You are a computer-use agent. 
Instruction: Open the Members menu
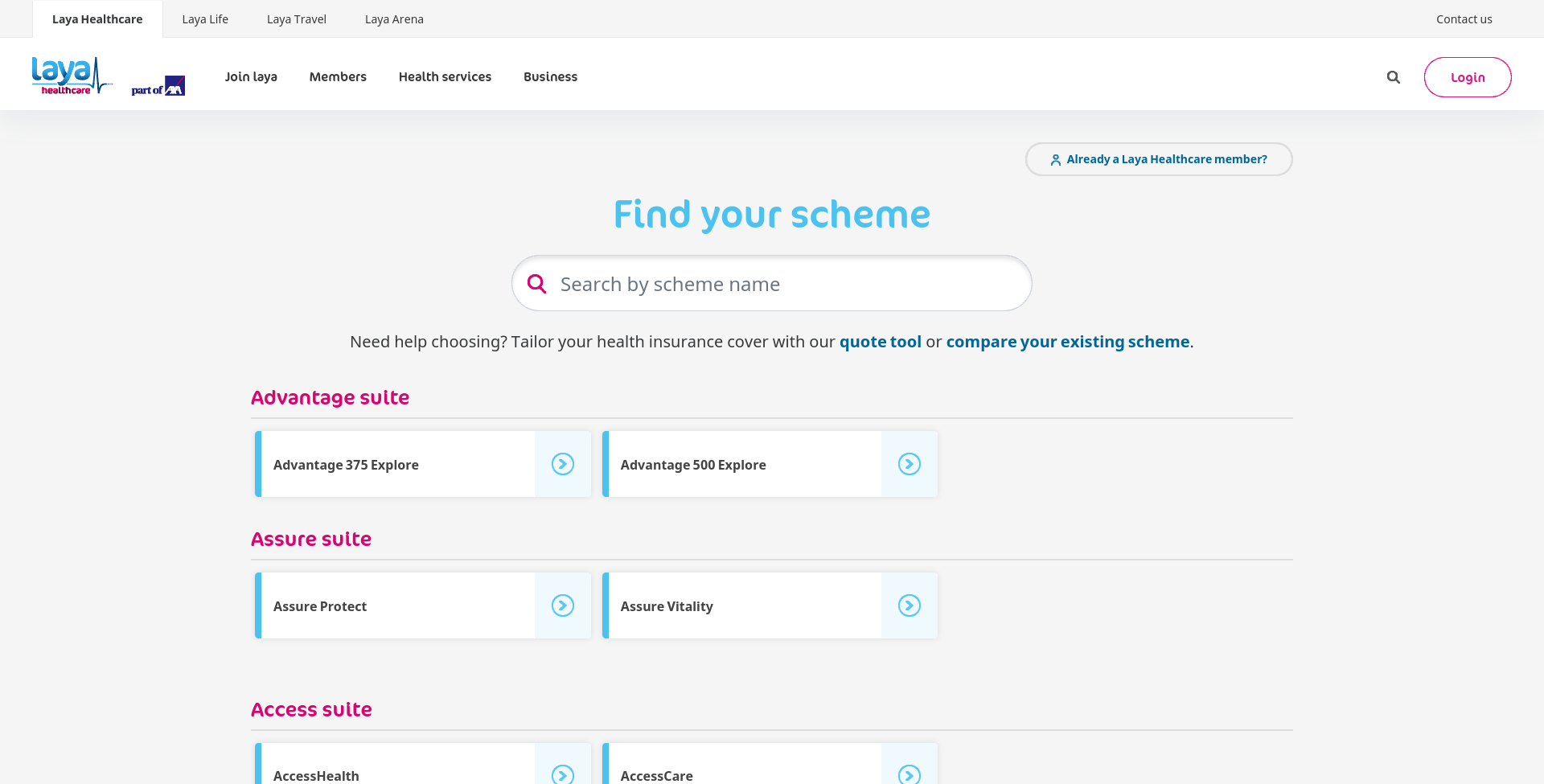[x=338, y=76]
